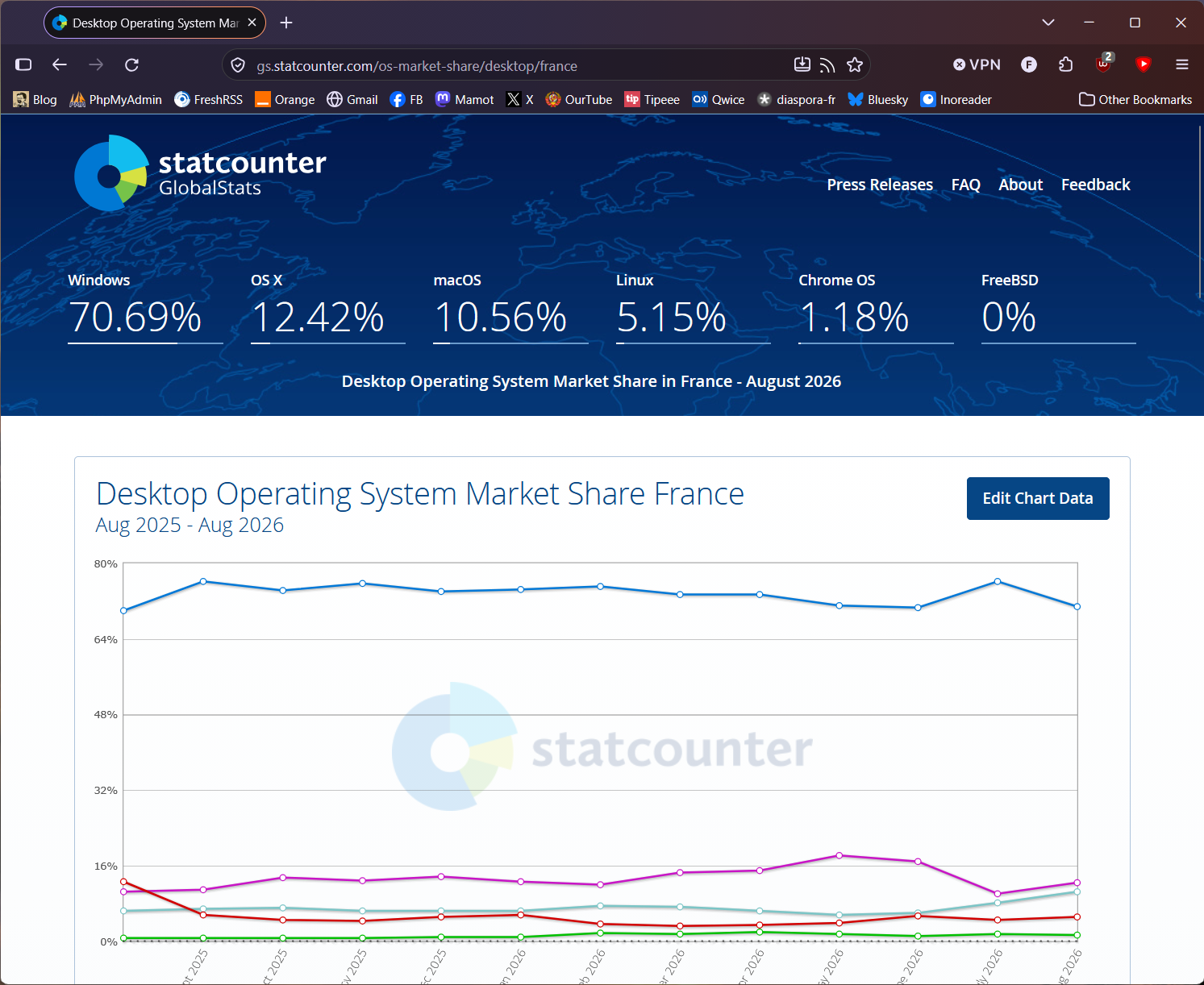Open the site security shield icon
The height and width of the screenshot is (985, 1204).
click(238, 65)
